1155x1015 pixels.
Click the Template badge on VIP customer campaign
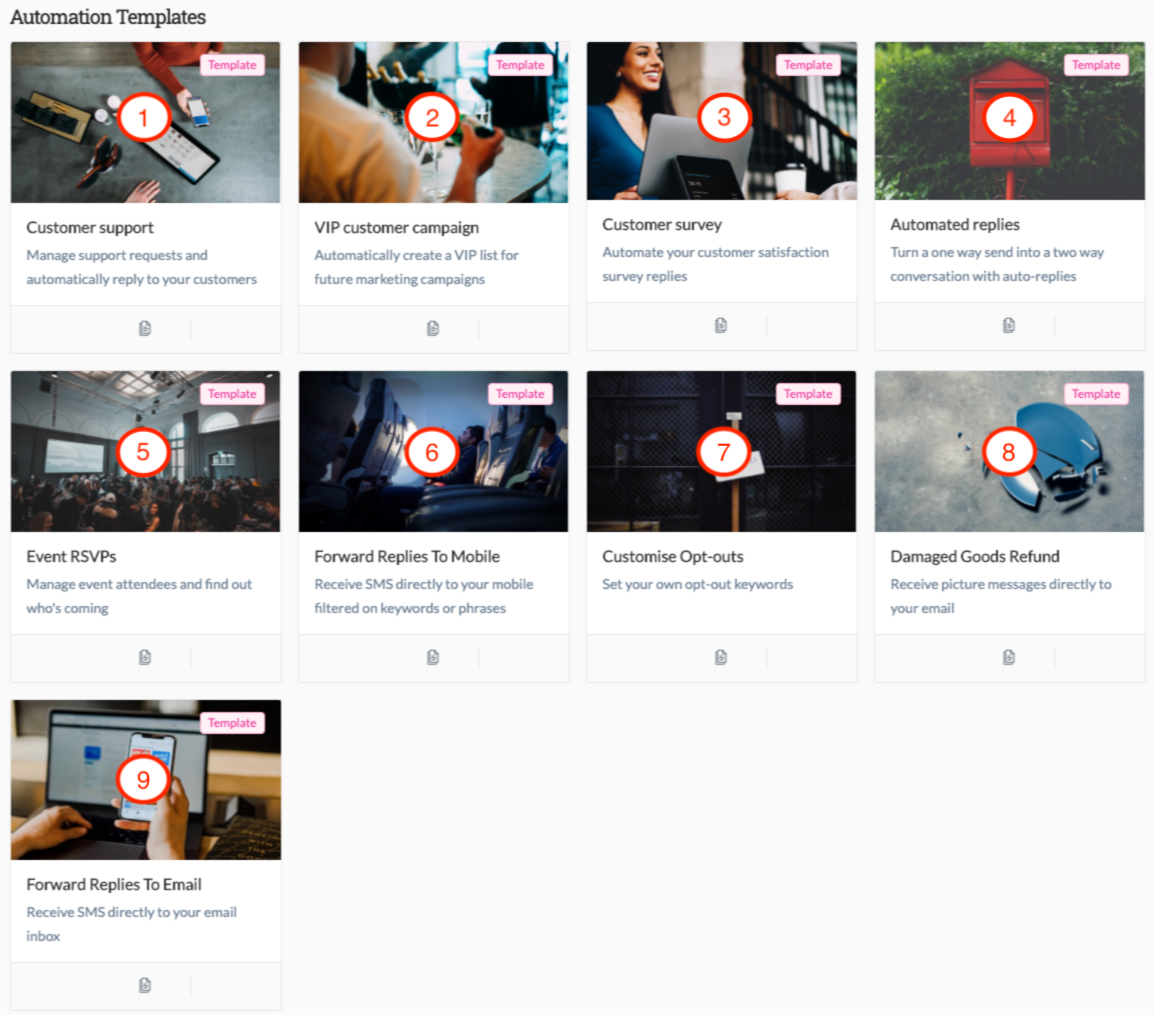pyautogui.click(x=520, y=65)
